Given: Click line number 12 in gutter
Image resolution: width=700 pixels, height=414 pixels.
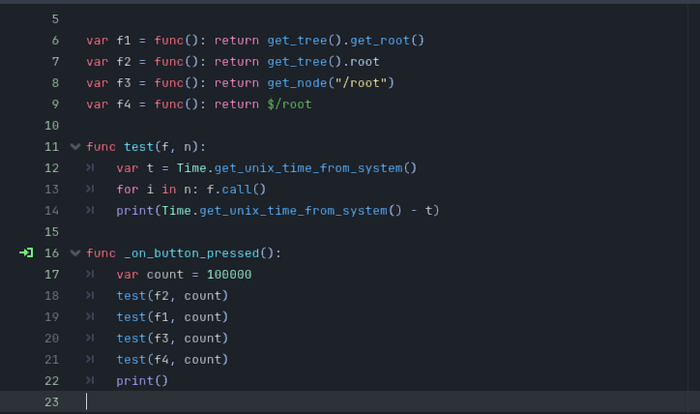Looking at the screenshot, I should (52, 168).
